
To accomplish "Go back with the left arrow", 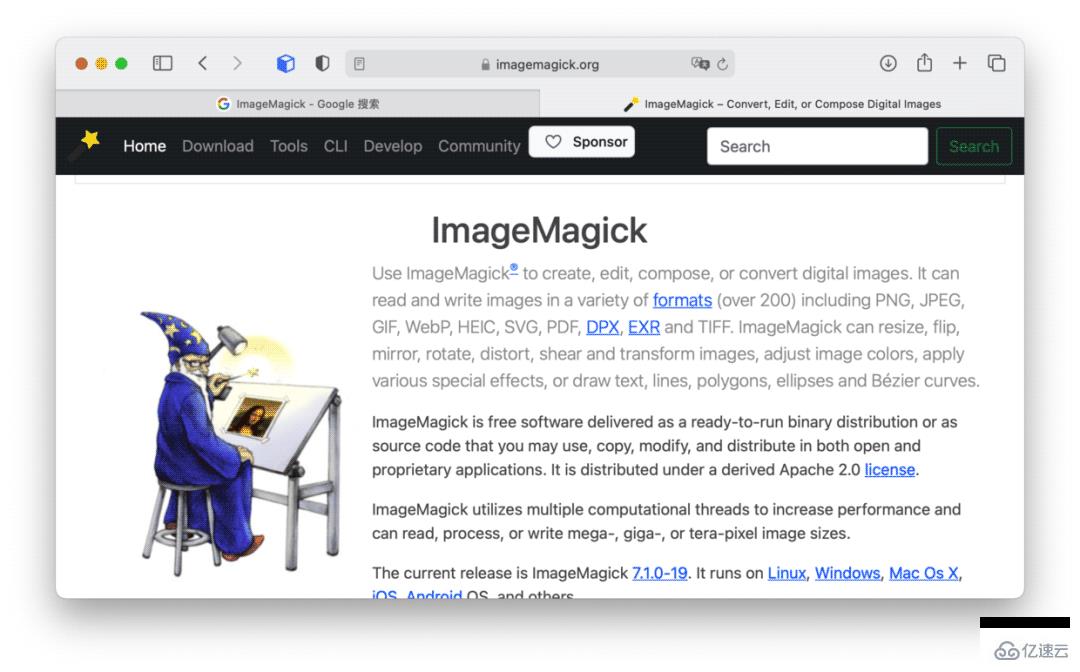I will click(202, 63).
